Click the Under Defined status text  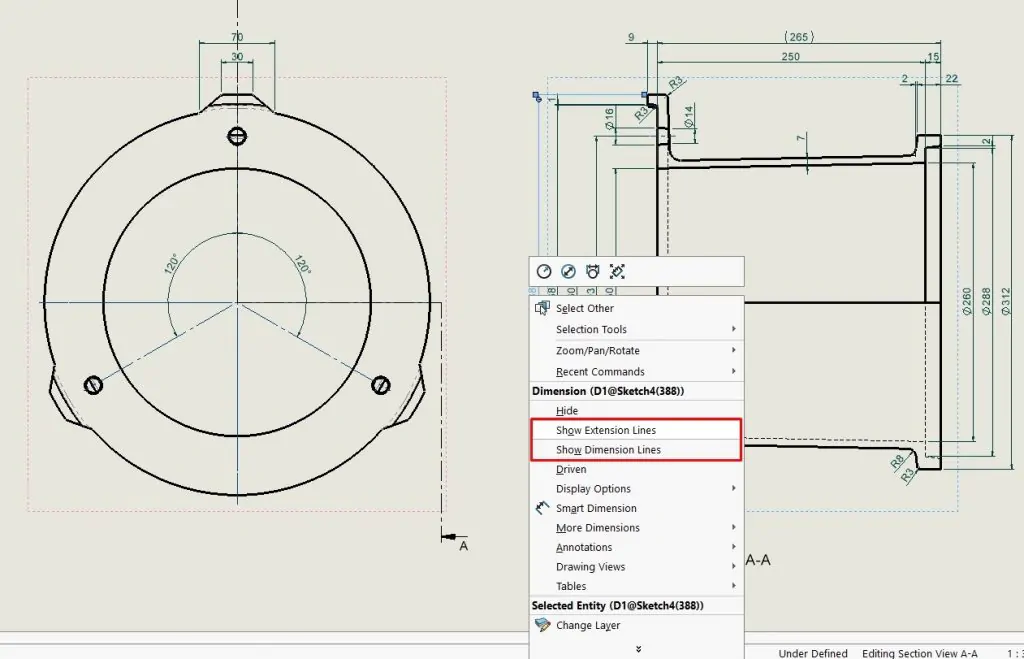pos(813,653)
